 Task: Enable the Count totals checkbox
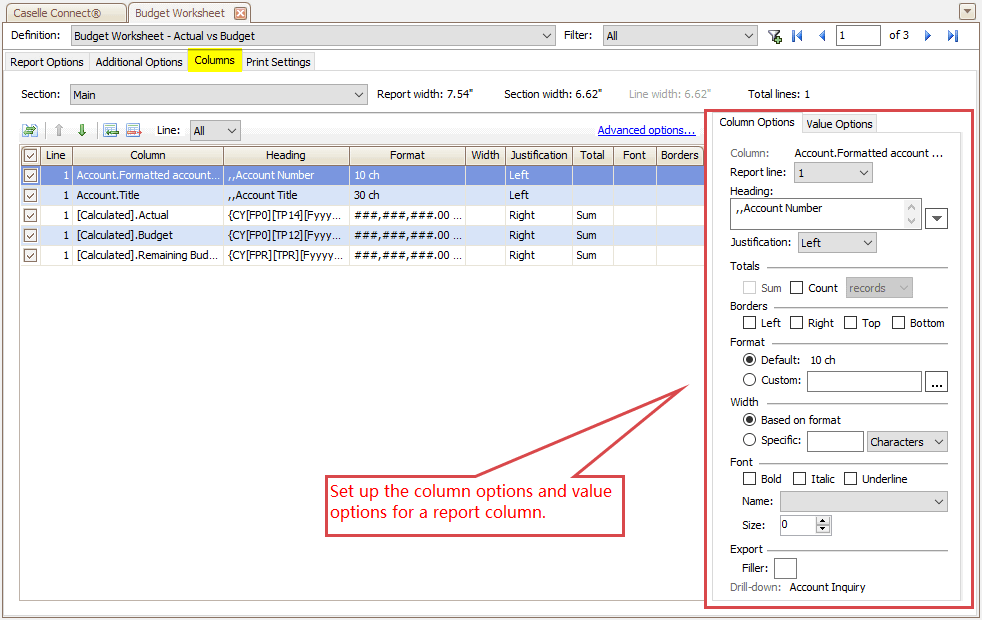pos(797,288)
